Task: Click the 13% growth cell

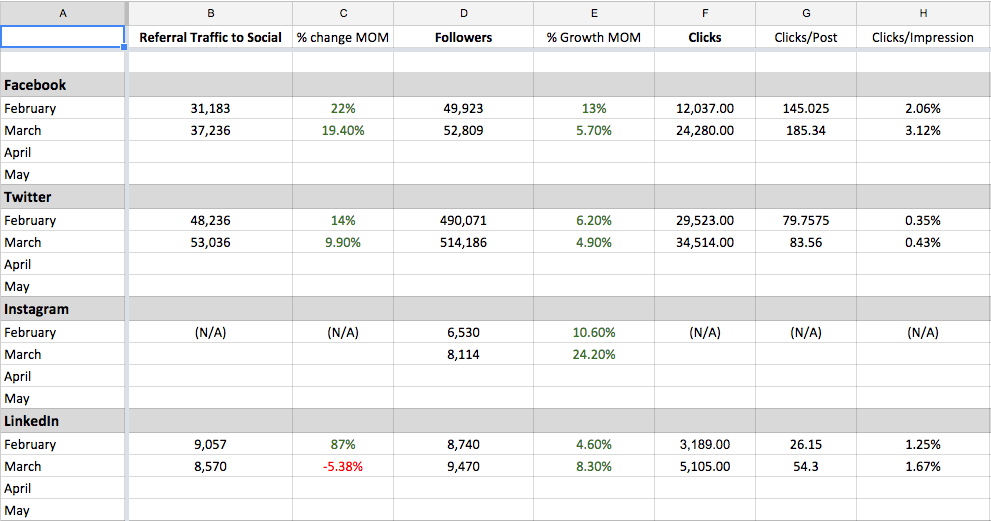Action: click(594, 108)
